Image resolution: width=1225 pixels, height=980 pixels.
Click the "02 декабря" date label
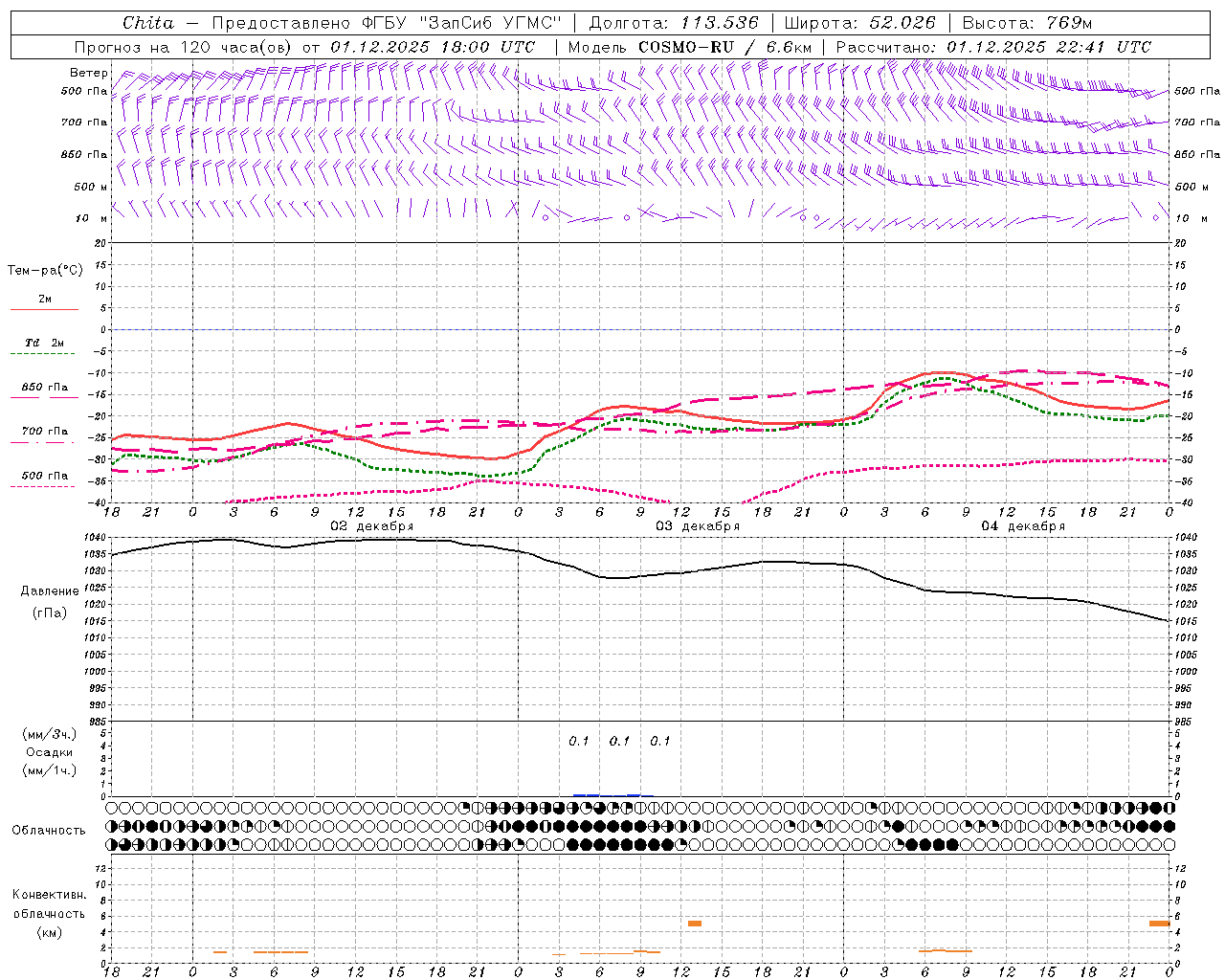pos(372,526)
